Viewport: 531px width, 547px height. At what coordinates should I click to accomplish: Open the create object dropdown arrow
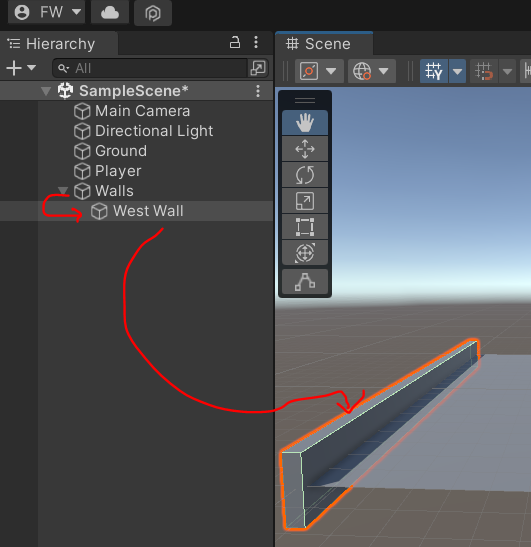pyautogui.click(x=32, y=67)
